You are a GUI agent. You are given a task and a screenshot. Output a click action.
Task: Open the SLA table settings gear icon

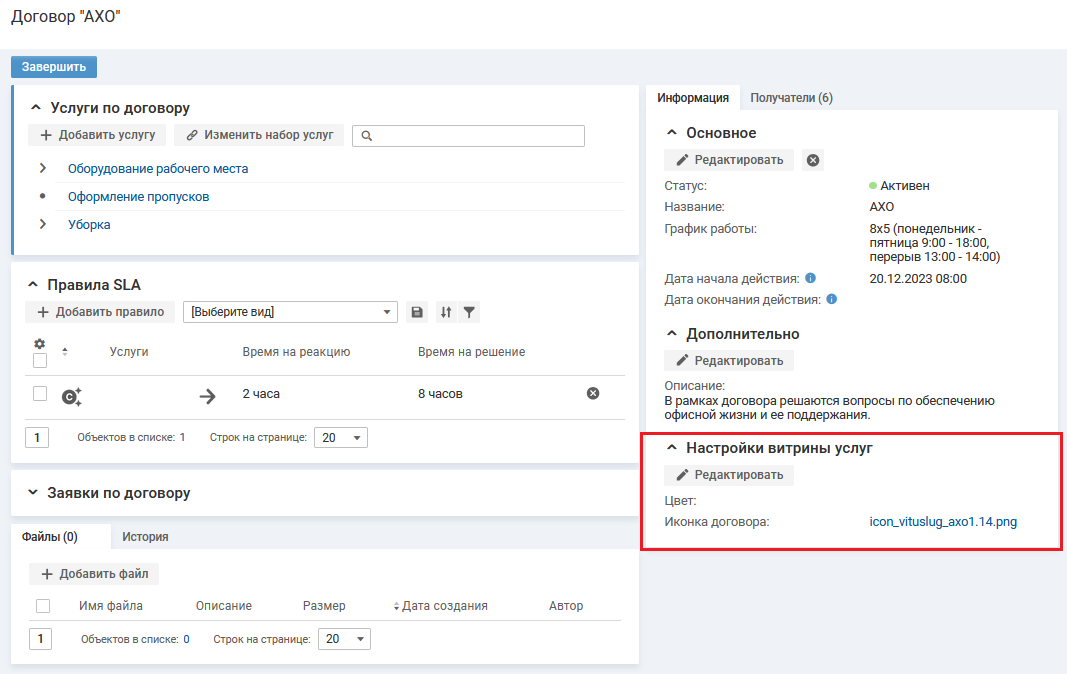[x=40, y=343]
